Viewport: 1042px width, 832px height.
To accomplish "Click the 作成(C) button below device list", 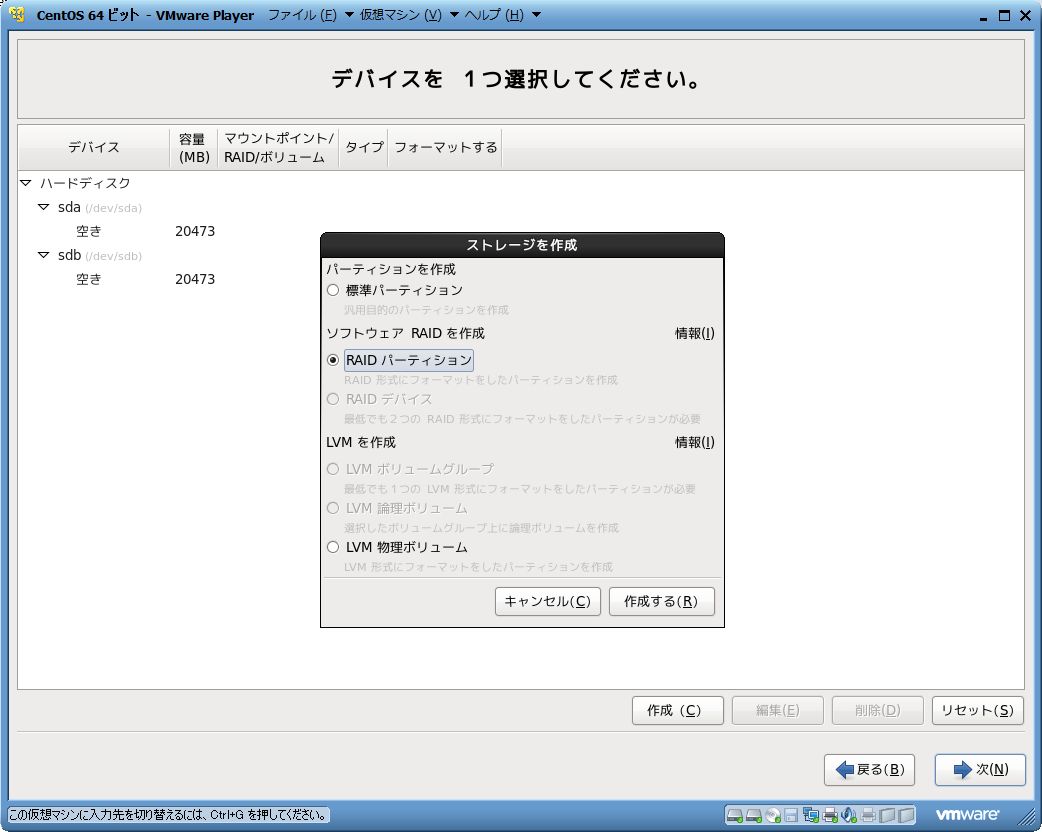I will tap(677, 710).
